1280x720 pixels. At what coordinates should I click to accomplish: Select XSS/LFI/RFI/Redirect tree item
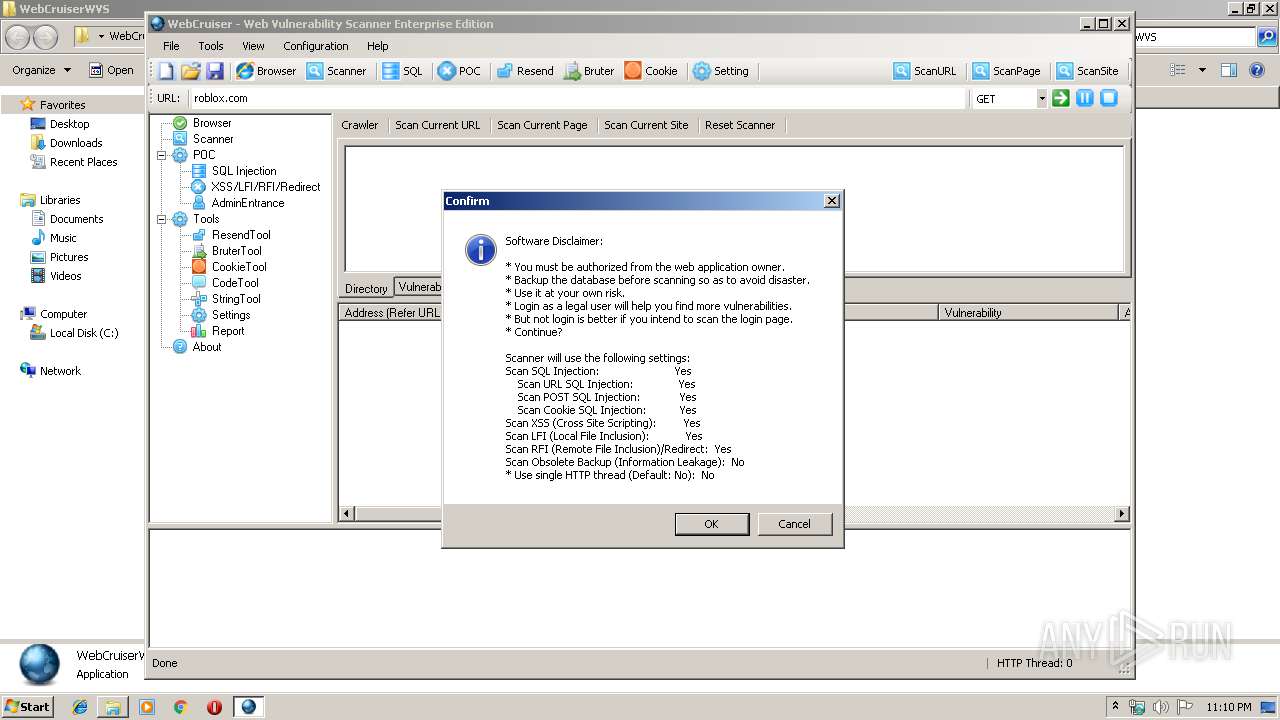(x=266, y=187)
